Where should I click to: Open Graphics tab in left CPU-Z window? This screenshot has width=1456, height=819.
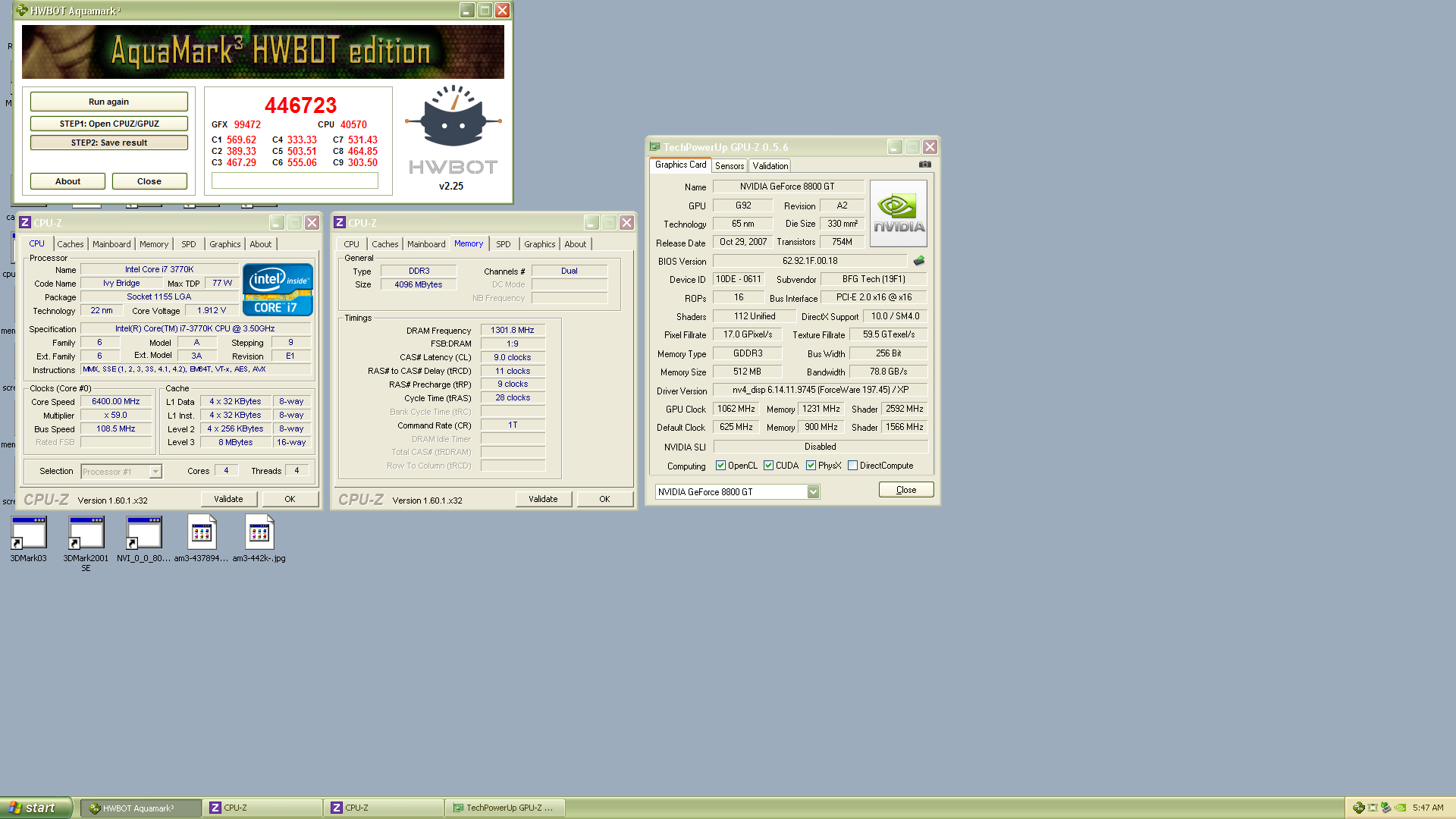[x=225, y=244]
